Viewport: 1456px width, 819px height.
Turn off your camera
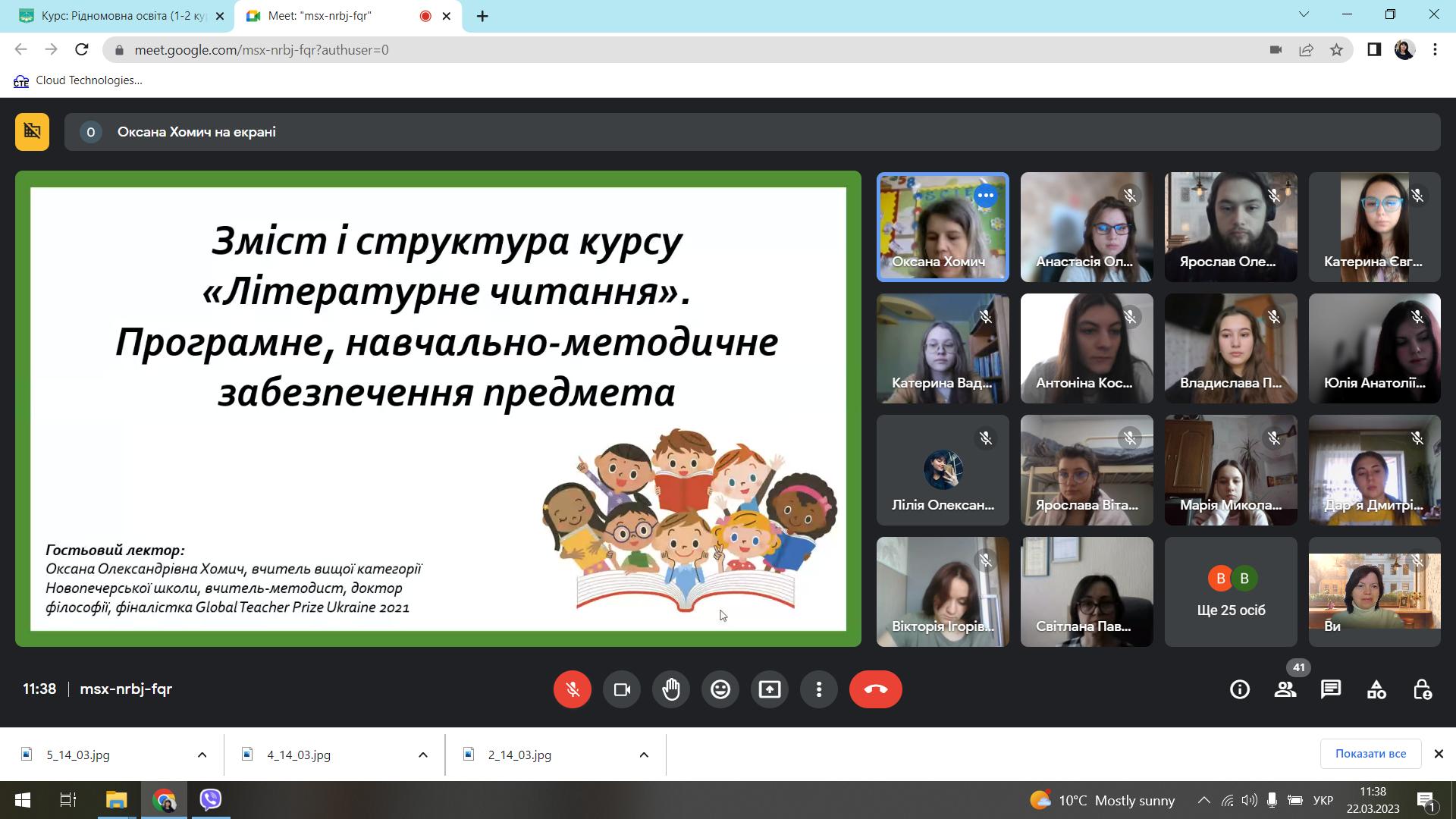622,689
